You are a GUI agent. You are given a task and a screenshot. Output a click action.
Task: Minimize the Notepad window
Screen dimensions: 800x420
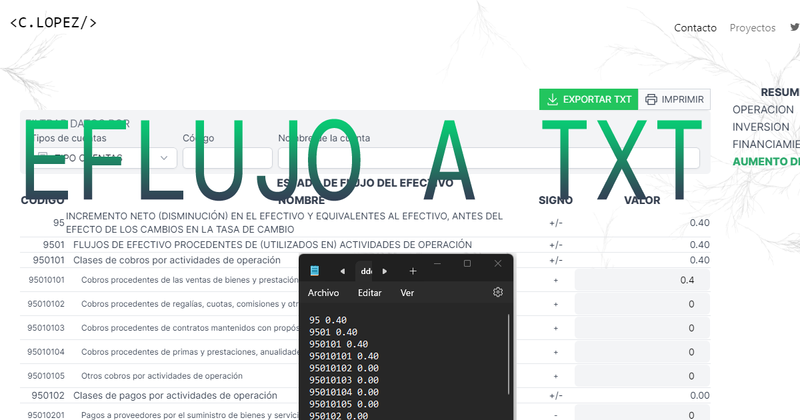click(437, 263)
